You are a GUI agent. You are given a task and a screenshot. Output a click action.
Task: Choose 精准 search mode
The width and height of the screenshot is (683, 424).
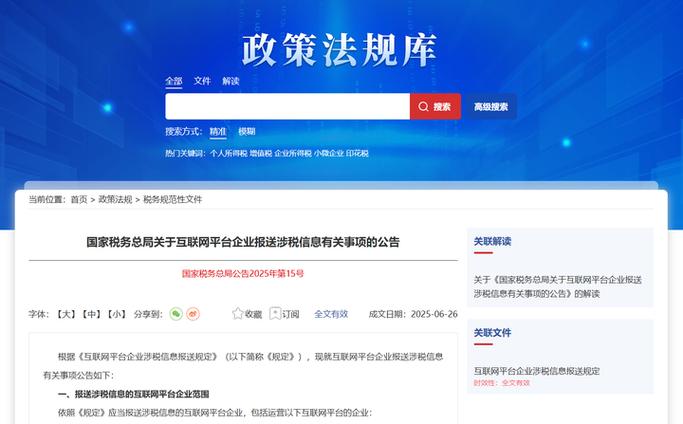[x=218, y=131]
